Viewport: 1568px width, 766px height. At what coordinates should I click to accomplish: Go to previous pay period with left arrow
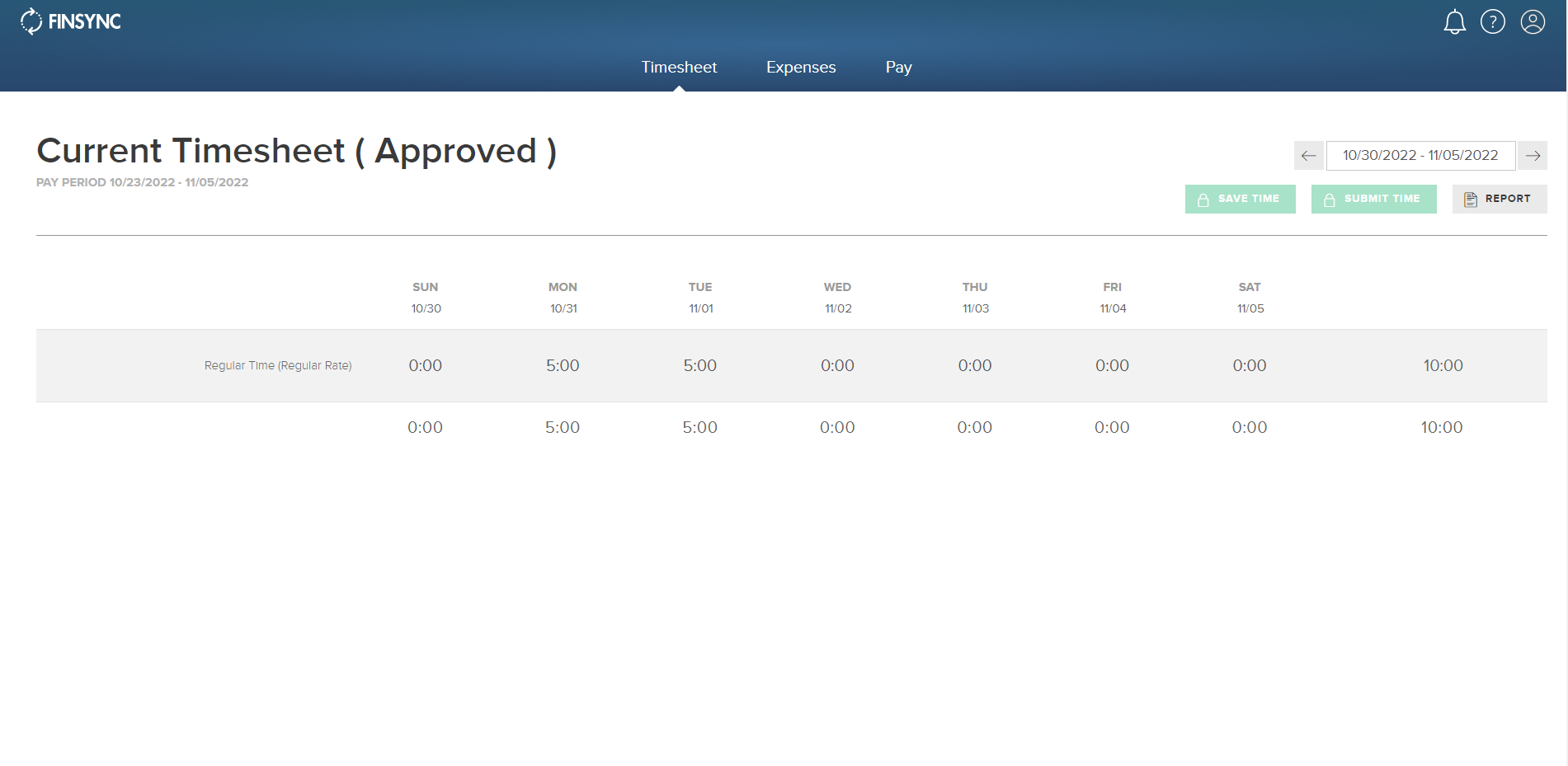pyautogui.click(x=1309, y=155)
